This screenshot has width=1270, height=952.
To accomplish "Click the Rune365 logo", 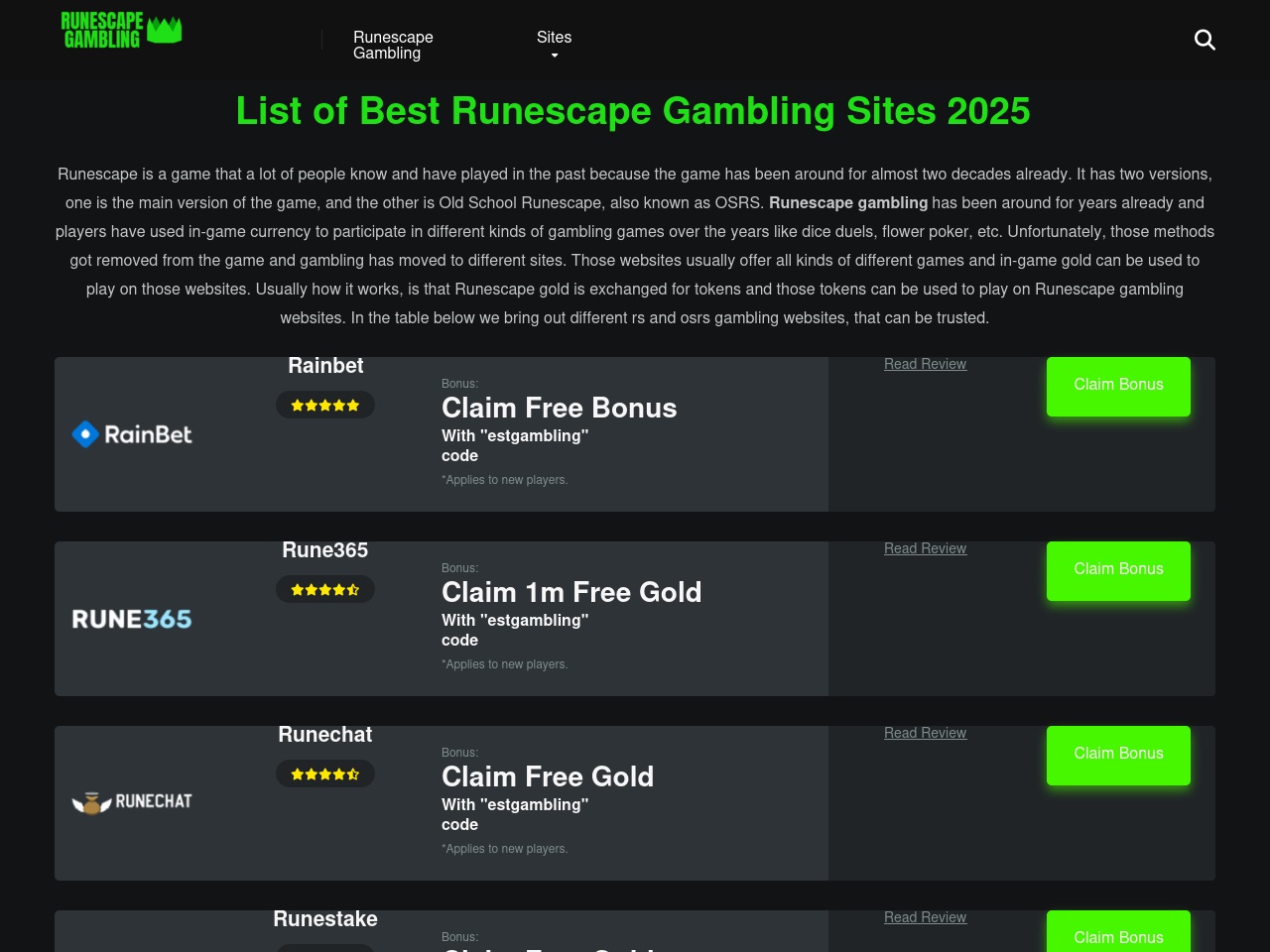I will pyautogui.click(x=132, y=619).
